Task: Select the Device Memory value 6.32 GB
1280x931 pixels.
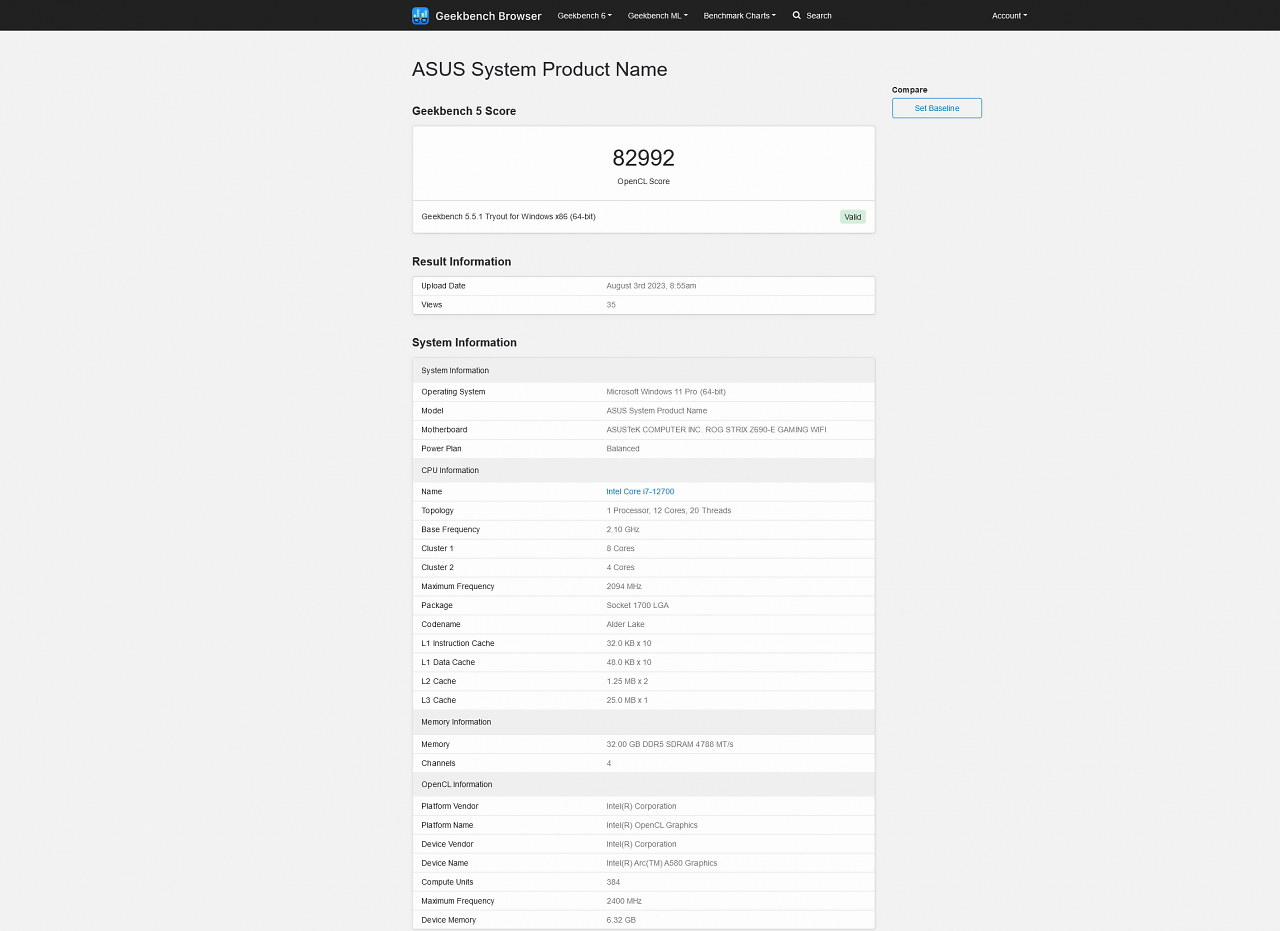Action: coord(621,920)
